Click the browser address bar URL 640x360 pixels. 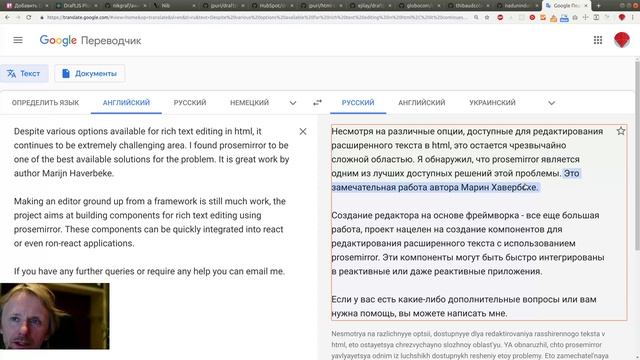257,18
